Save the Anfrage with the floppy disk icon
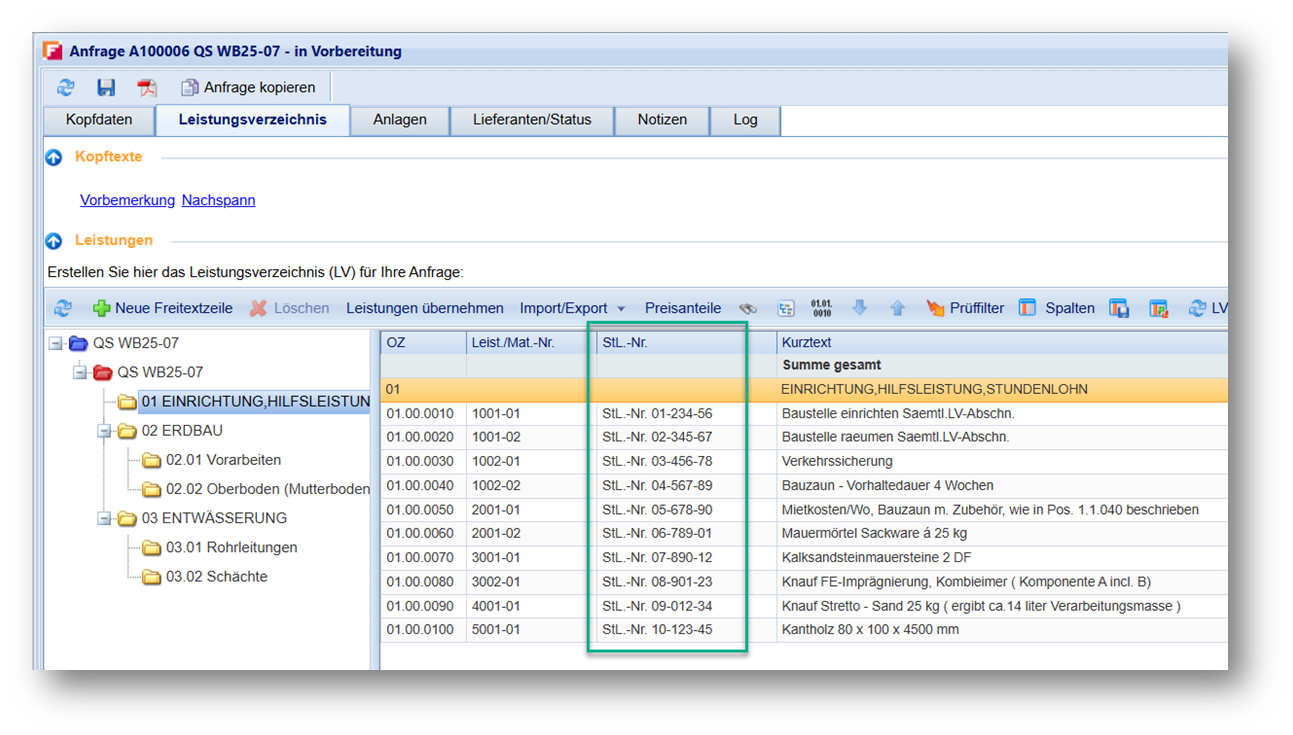The height and width of the screenshot is (735, 1293). tap(106, 88)
